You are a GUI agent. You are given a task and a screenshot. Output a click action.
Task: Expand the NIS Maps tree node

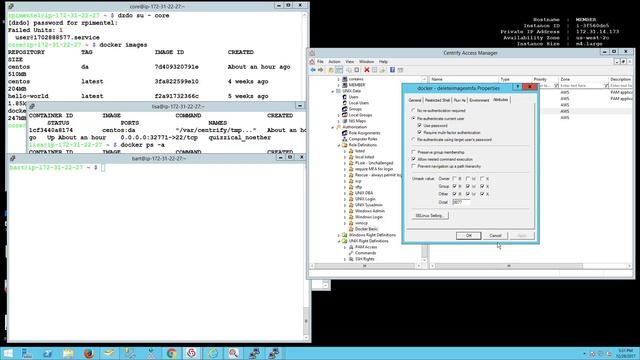(x=339, y=121)
